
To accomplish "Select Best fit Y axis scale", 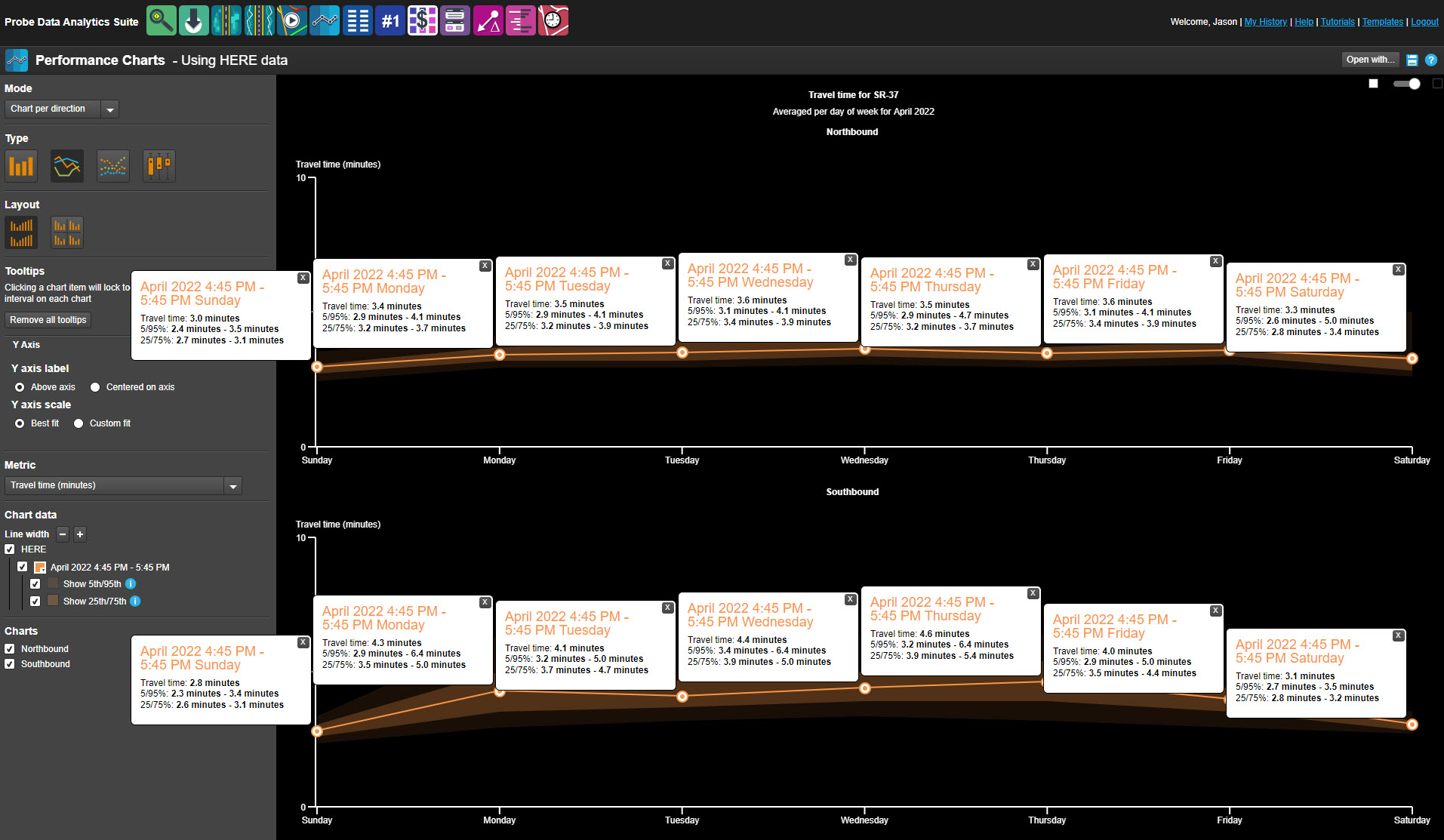I will (x=20, y=423).
